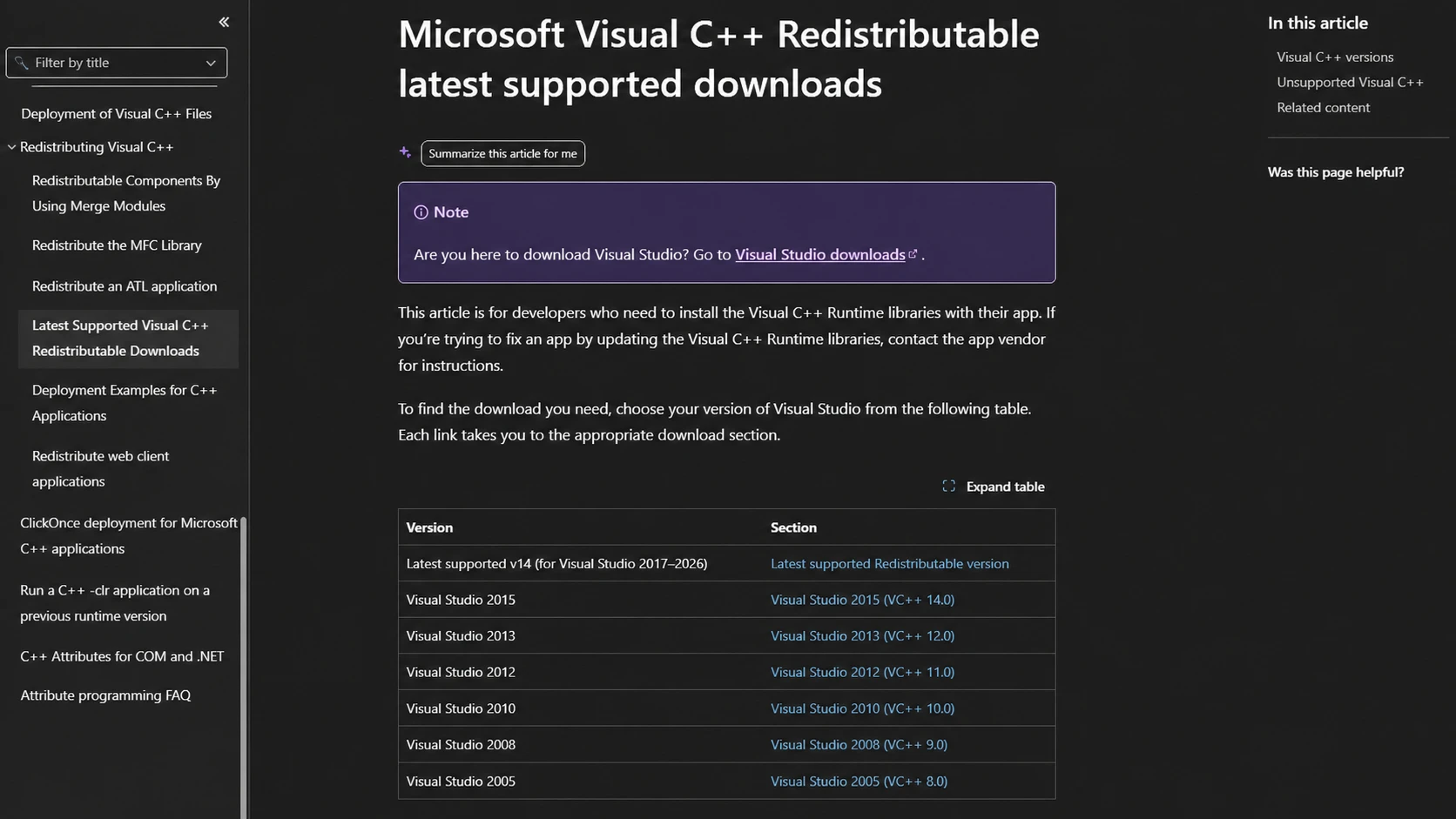This screenshot has height=819, width=1456.
Task: Click the filter icon in the Filter by title box
Action: (22, 63)
